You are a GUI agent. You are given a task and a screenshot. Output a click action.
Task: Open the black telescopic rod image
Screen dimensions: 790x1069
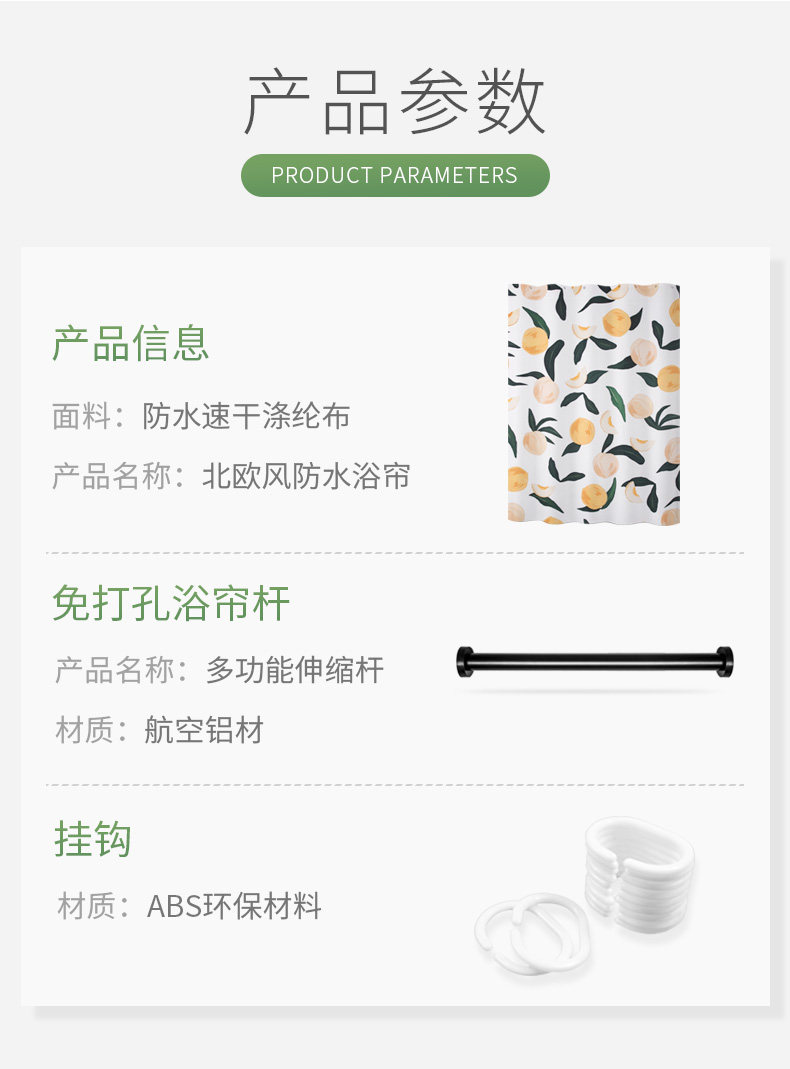[x=595, y=661]
